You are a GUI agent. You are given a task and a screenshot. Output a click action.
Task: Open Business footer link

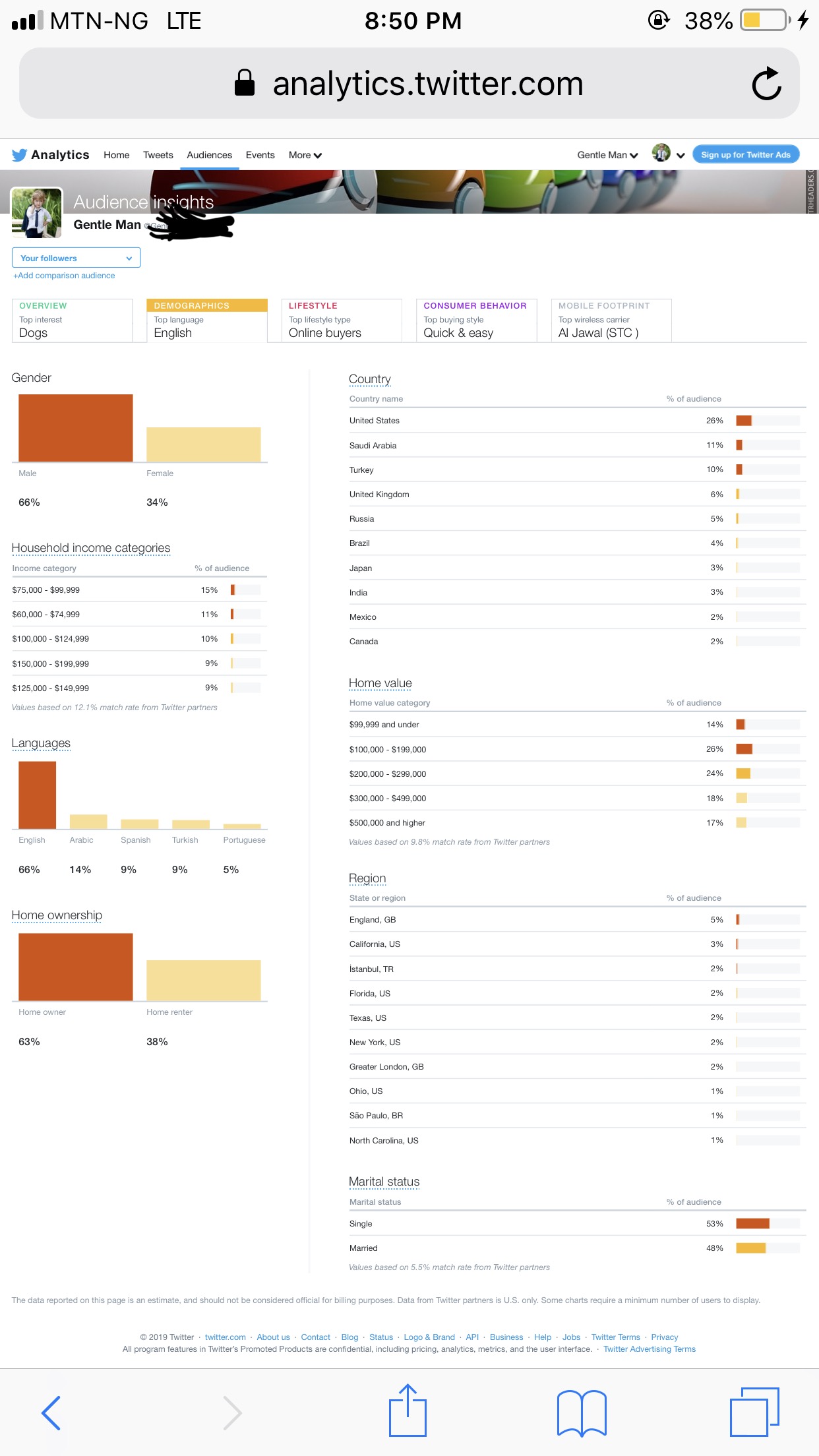coord(506,1337)
